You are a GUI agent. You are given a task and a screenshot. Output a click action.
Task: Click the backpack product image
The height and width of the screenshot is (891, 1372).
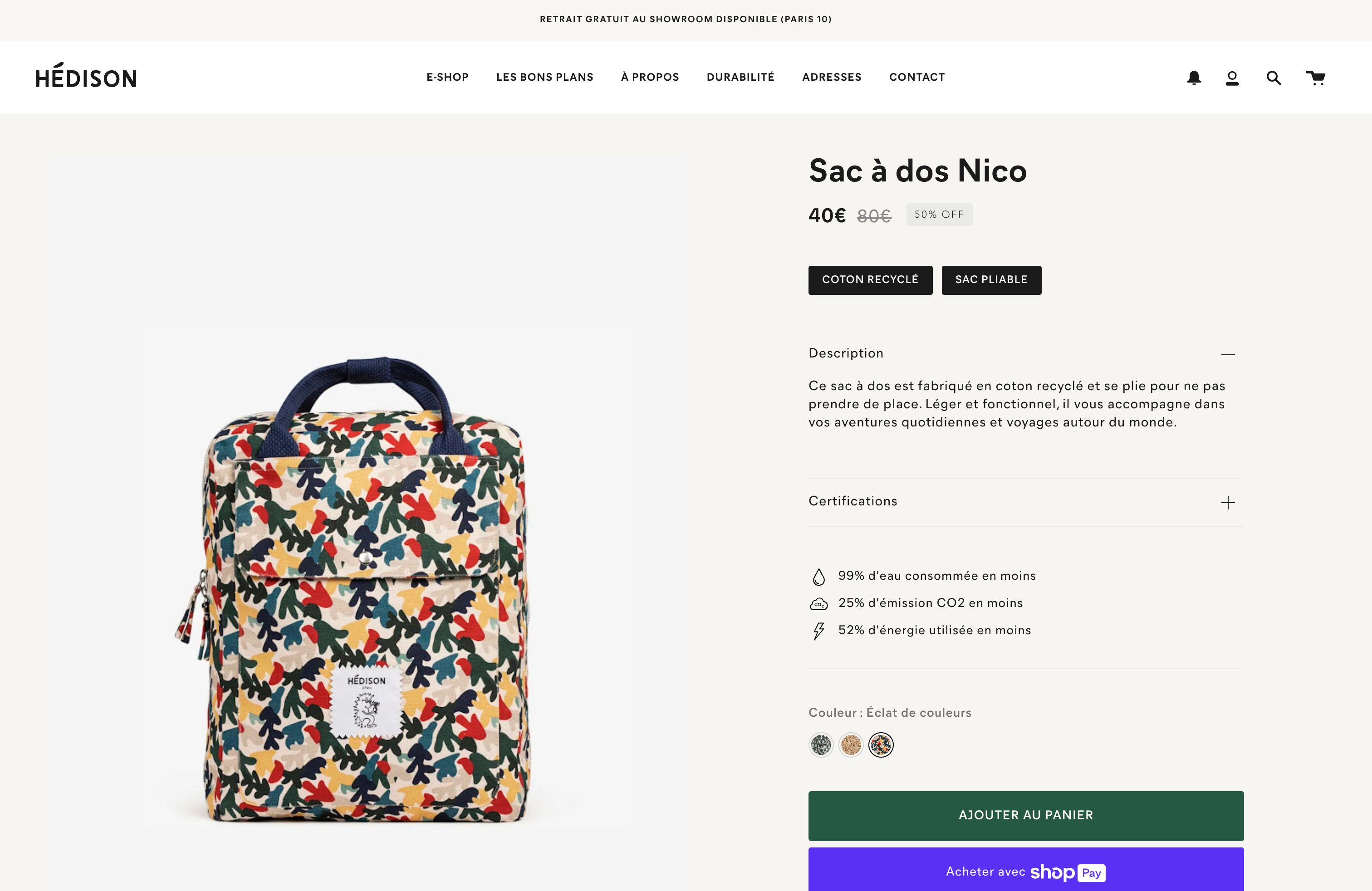[367, 588]
